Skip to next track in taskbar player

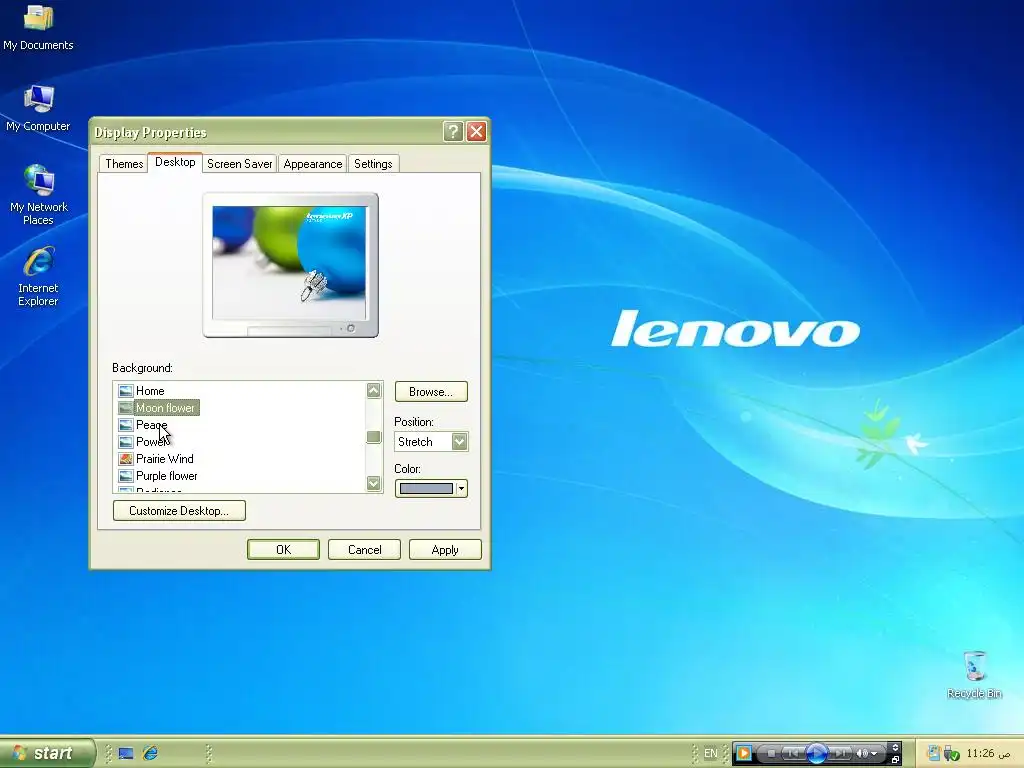[840, 753]
